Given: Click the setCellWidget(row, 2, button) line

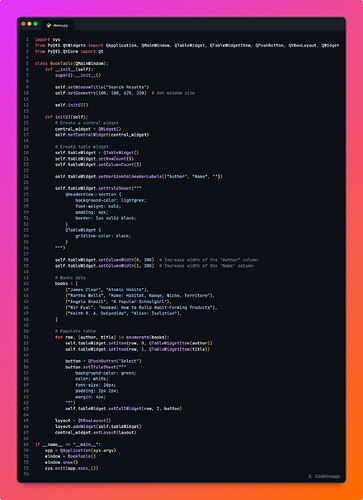Looking at the screenshot, I should 124,409.
